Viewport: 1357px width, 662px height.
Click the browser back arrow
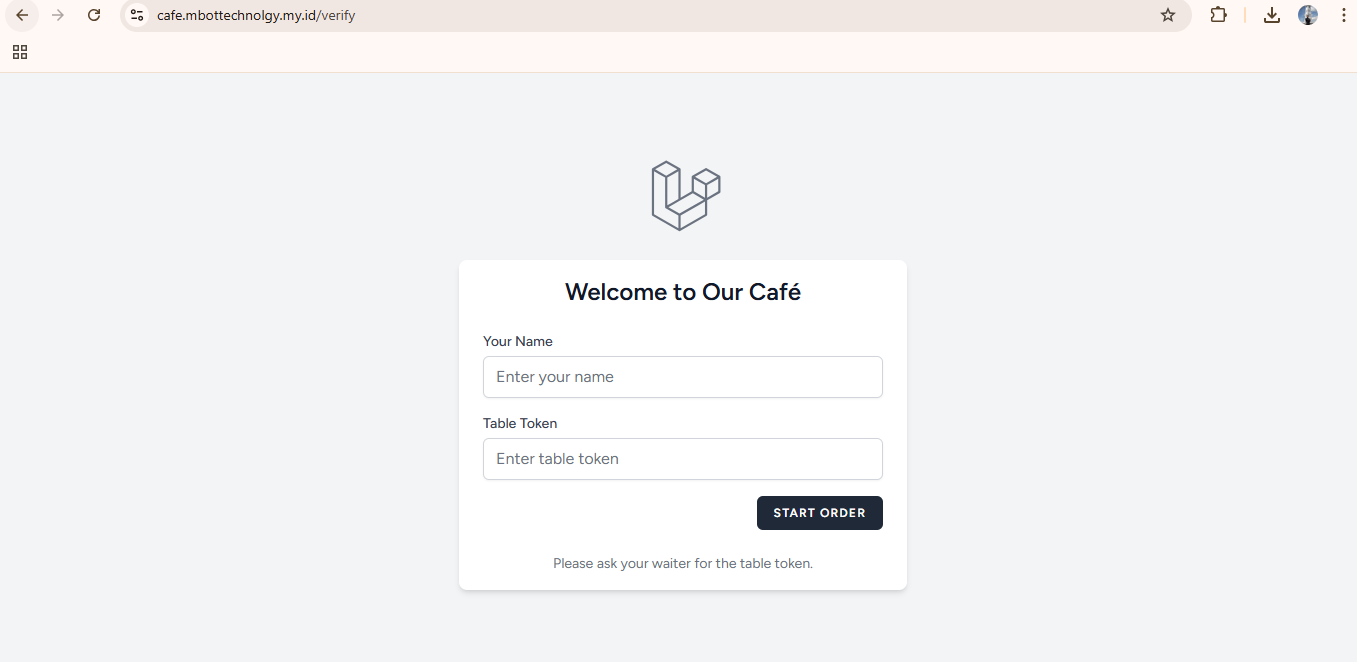[22, 15]
